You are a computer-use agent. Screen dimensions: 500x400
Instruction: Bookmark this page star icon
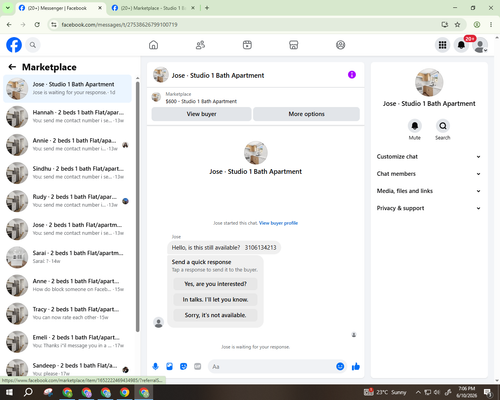[x=457, y=24]
